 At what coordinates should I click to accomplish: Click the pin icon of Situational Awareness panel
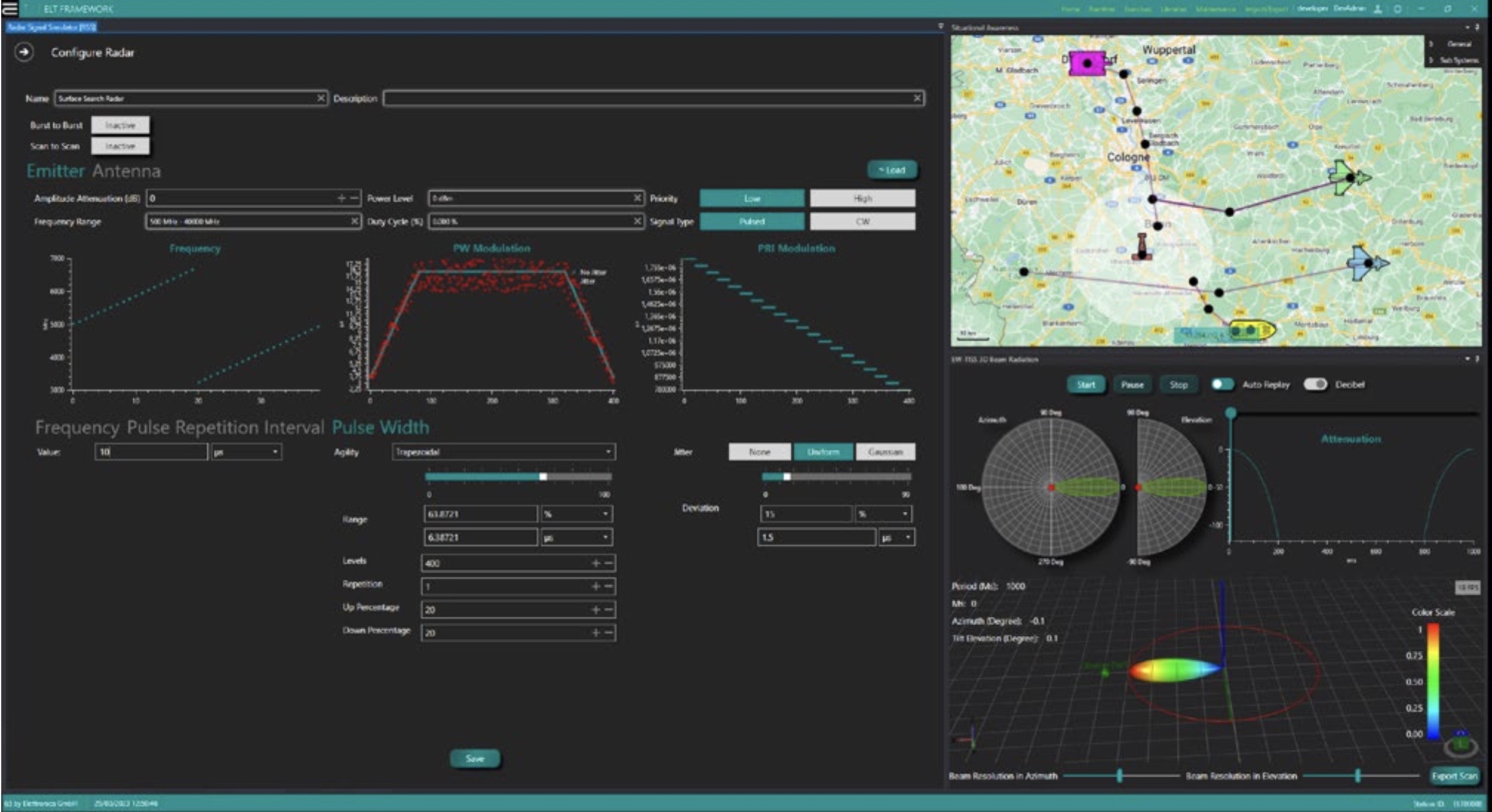tap(1477, 27)
